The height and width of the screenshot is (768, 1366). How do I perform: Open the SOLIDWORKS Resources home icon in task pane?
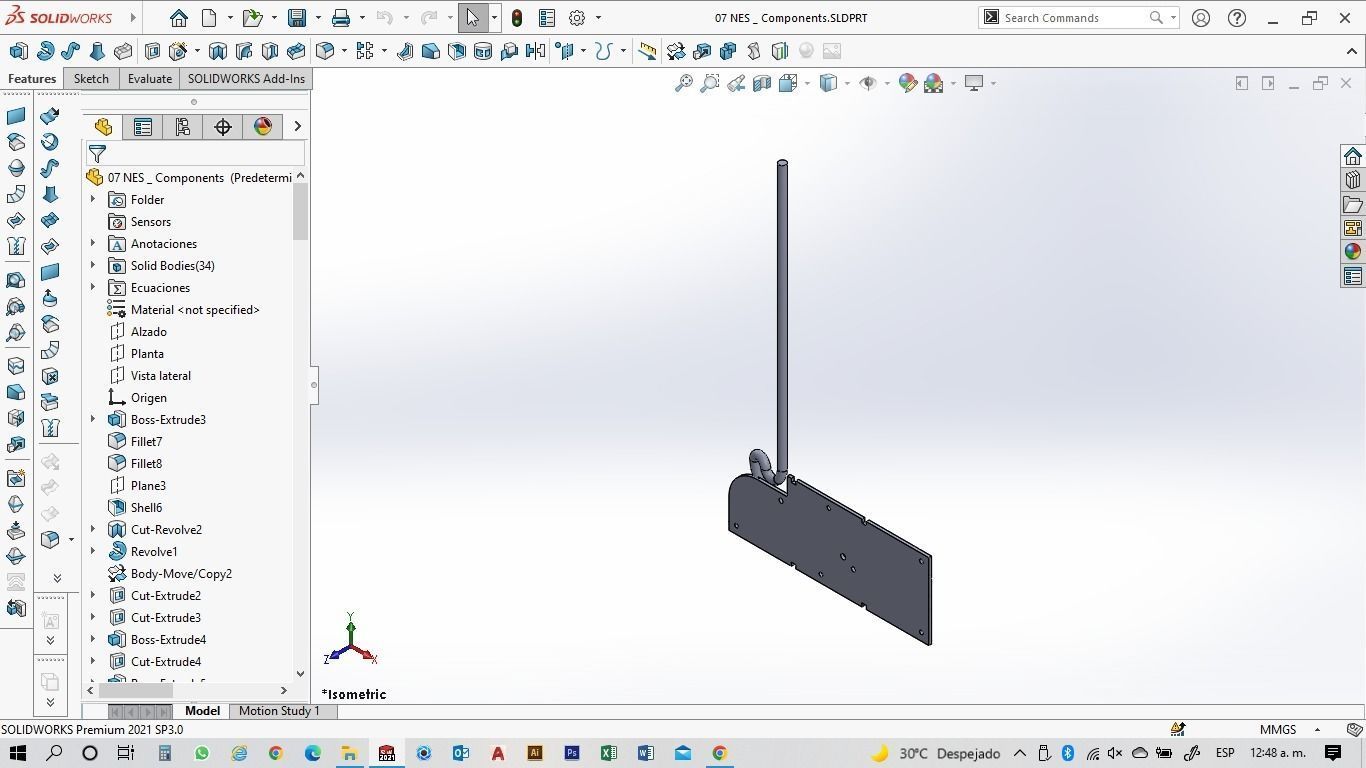coord(1353,156)
